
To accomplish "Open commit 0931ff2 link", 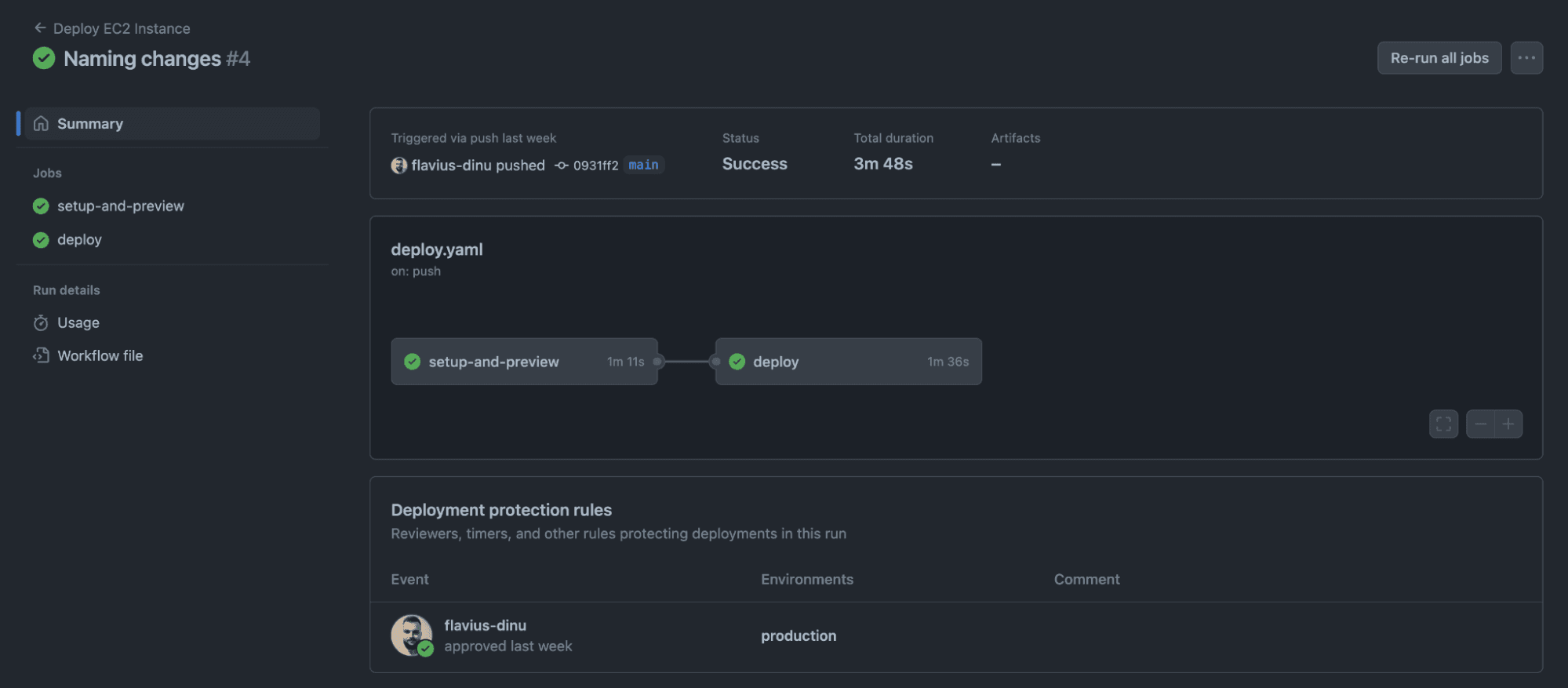I will point(595,166).
